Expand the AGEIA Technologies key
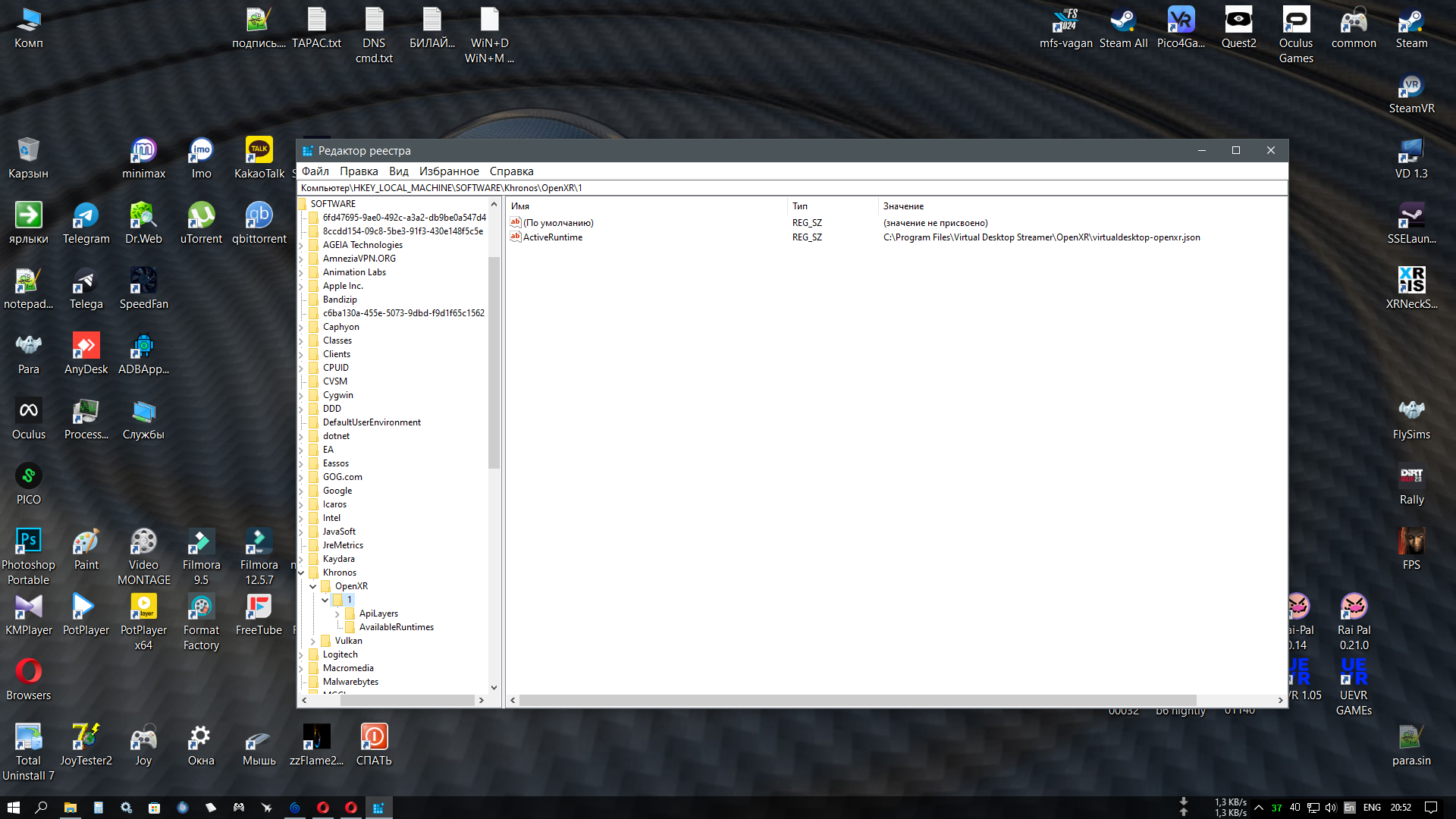The width and height of the screenshot is (1456, 819). click(x=301, y=245)
